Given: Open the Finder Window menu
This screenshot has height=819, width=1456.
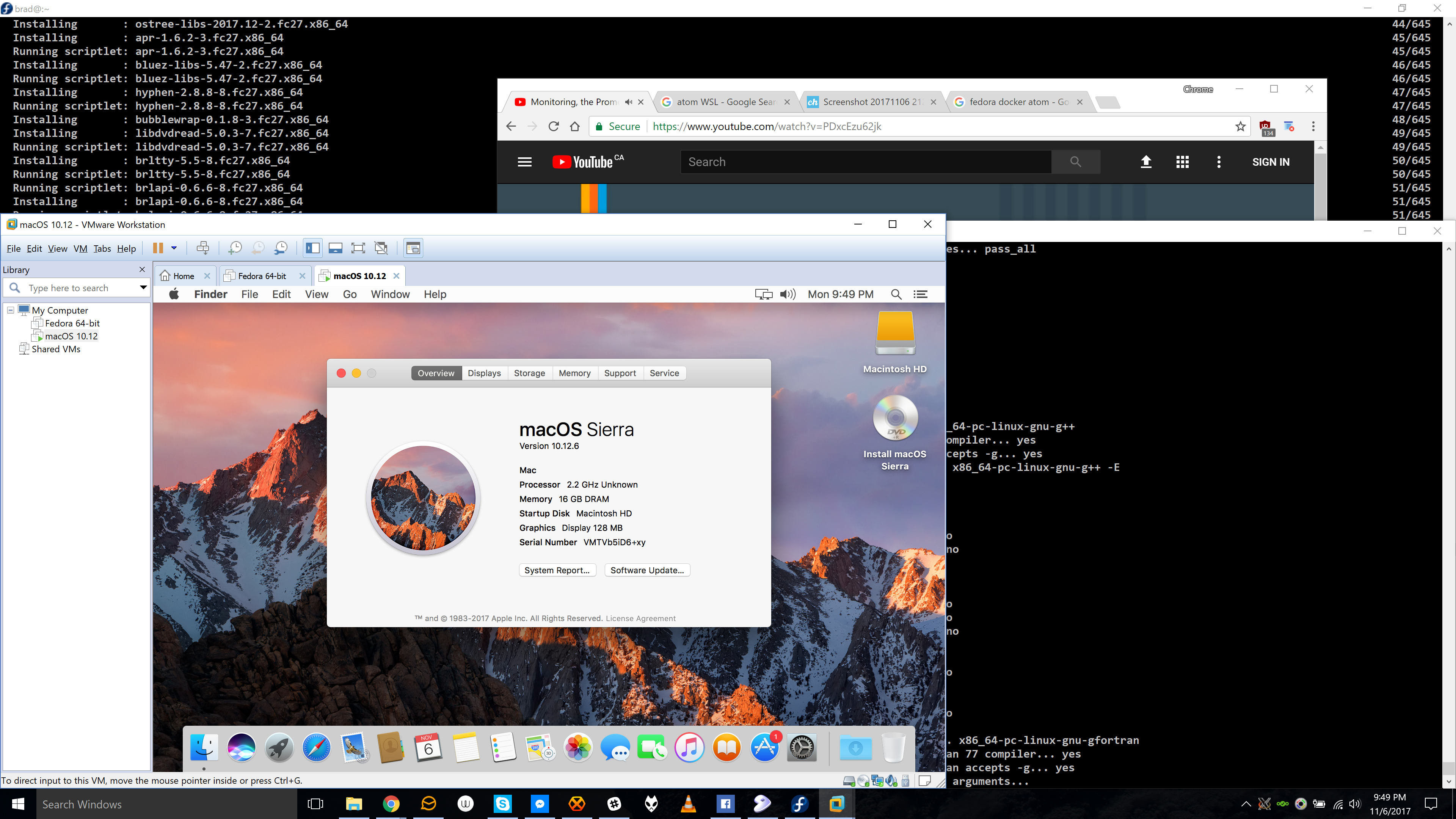Looking at the screenshot, I should coord(390,294).
